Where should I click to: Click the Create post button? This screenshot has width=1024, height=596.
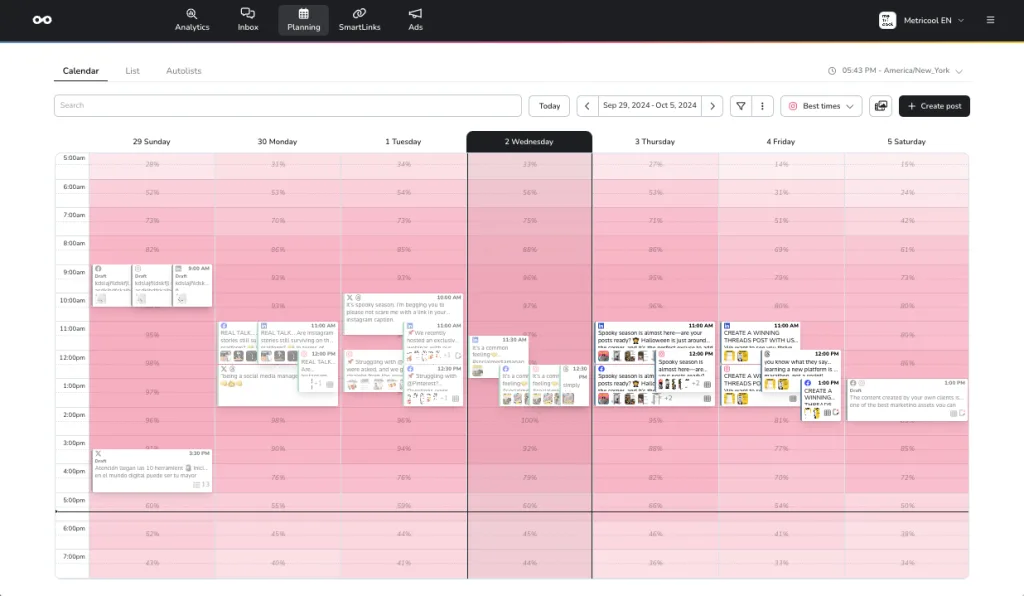934,106
